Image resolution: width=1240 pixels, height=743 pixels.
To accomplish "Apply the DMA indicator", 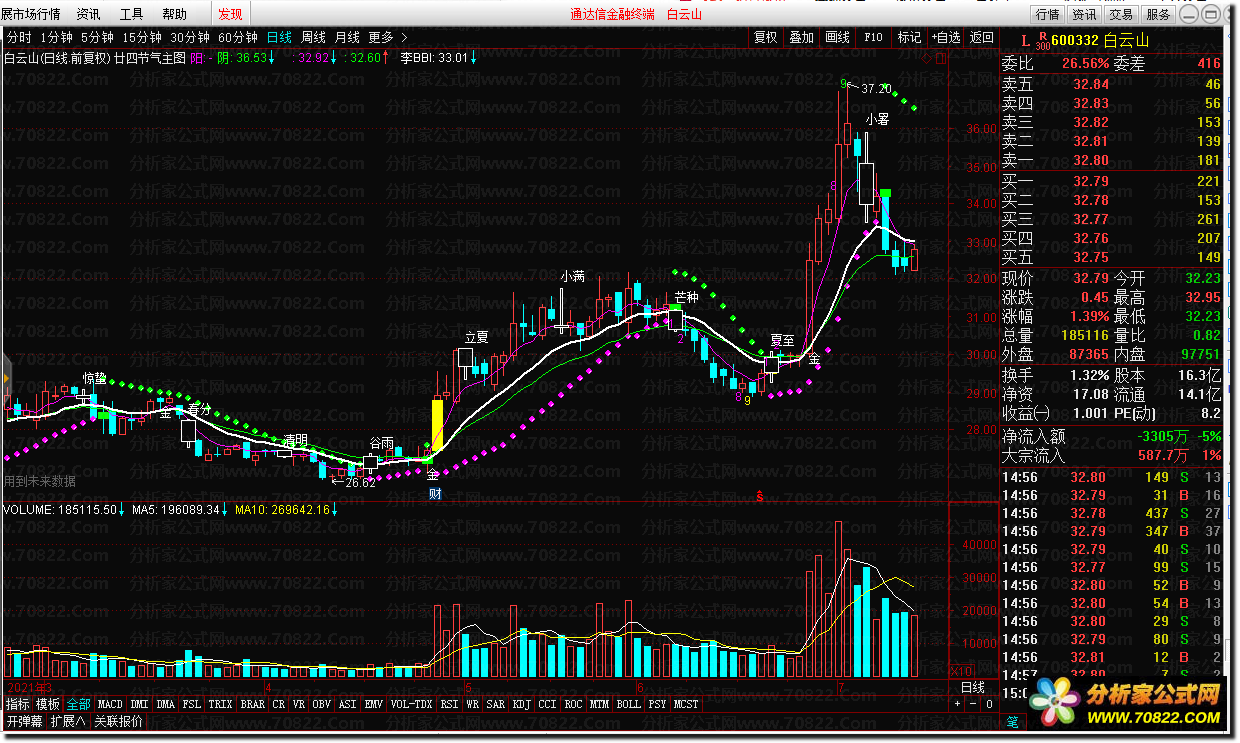I will (166, 704).
